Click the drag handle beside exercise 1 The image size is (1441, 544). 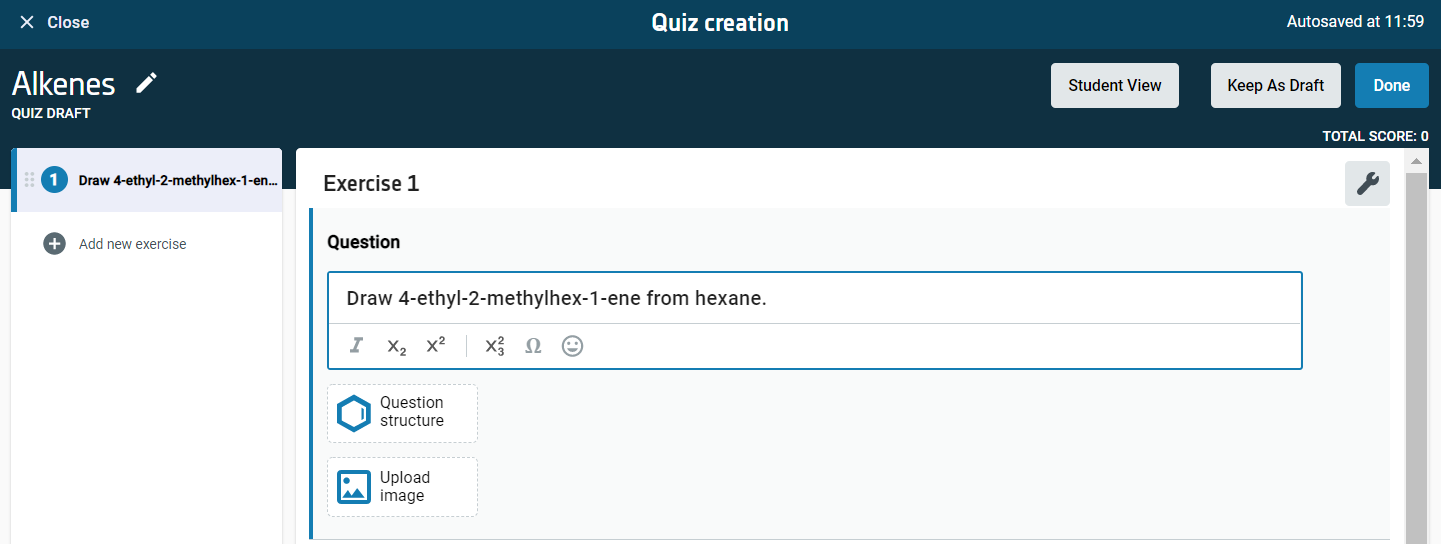(29, 180)
